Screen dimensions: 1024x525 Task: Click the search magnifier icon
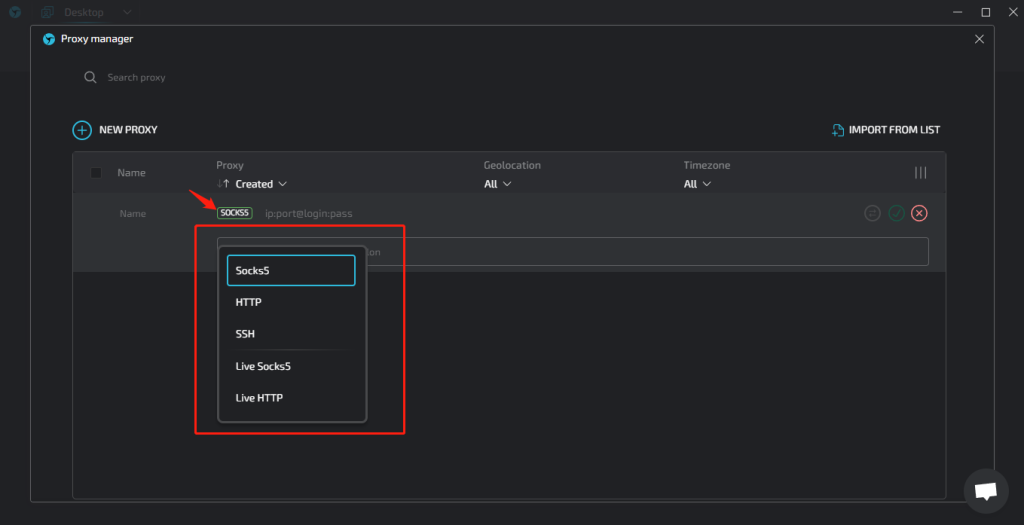(90, 77)
